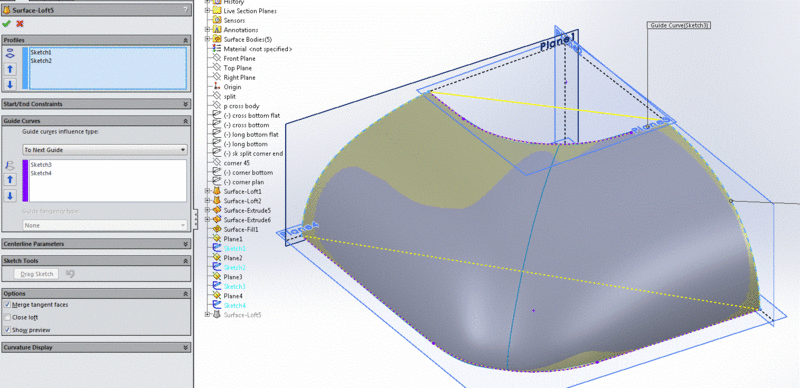Click the Plane4 icon in tree

[216, 296]
